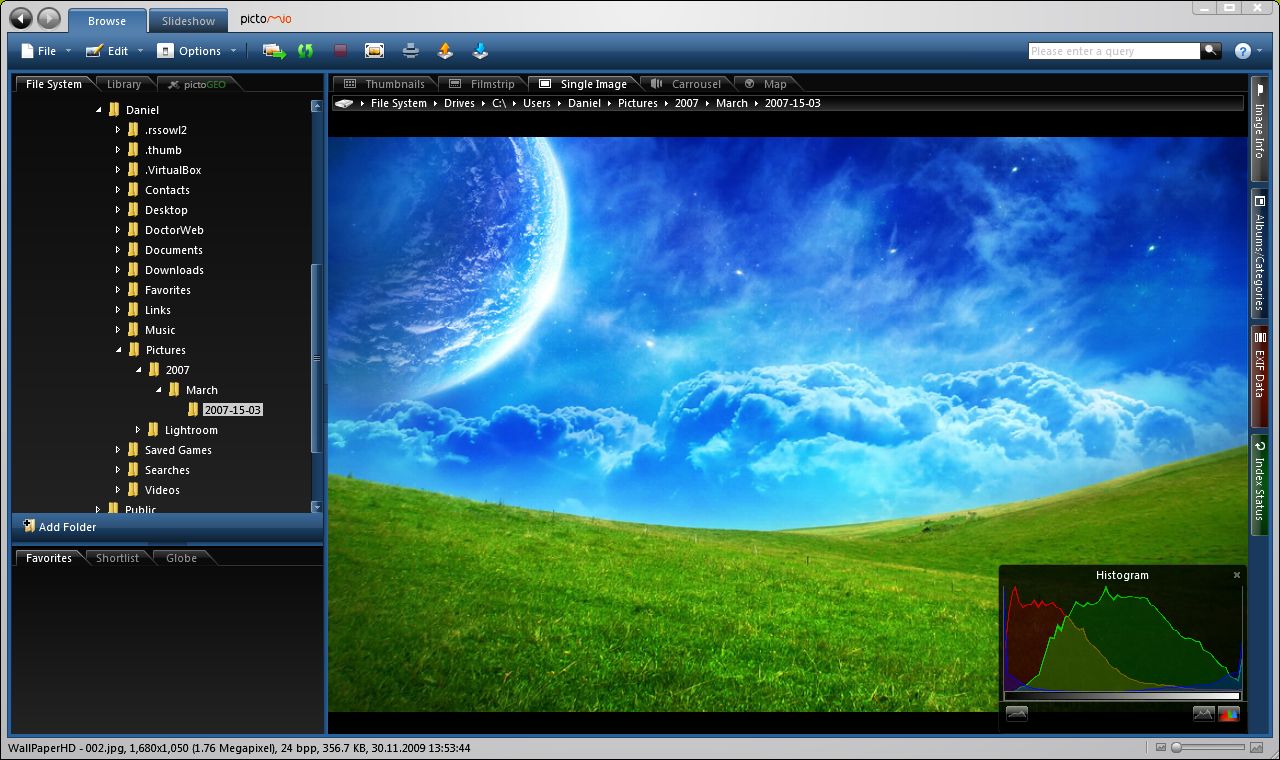Click Pictures in the breadcrumb path

(x=638, y=103)
